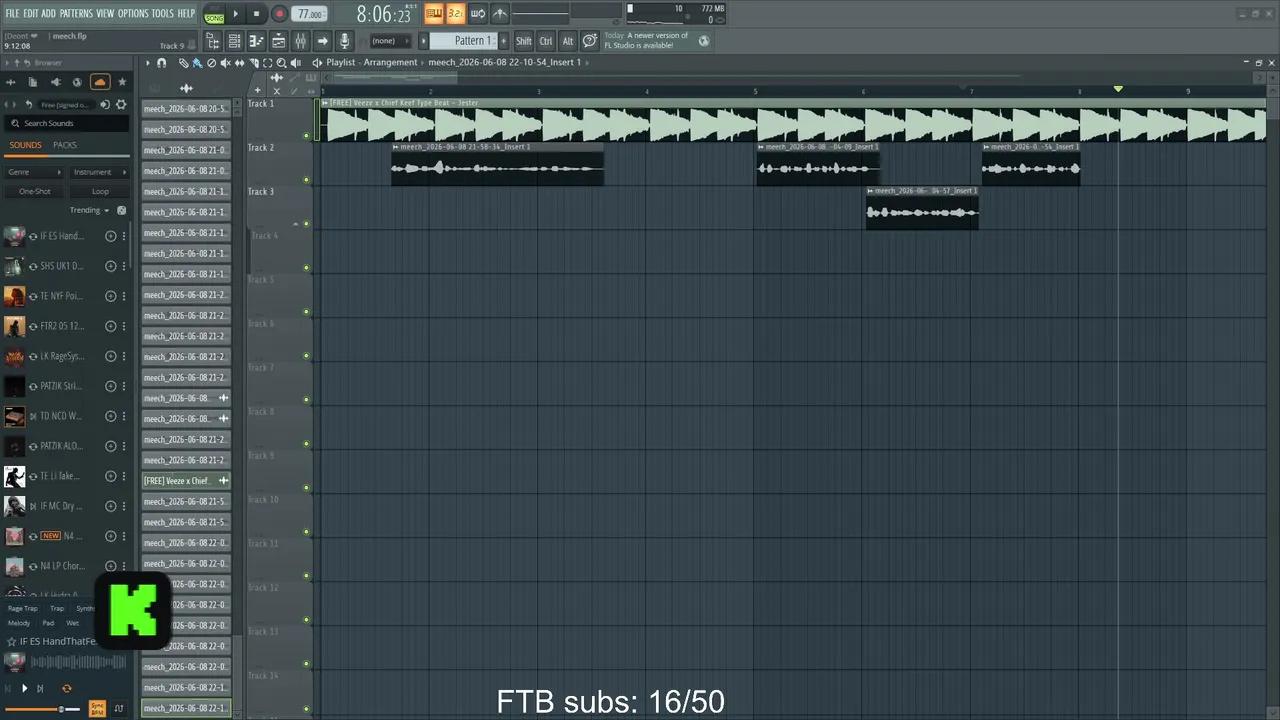The width and height of the screenshot is (1280, 720).
Task: Mute Track 1 with its green LED
Action: tap(306, 136)
